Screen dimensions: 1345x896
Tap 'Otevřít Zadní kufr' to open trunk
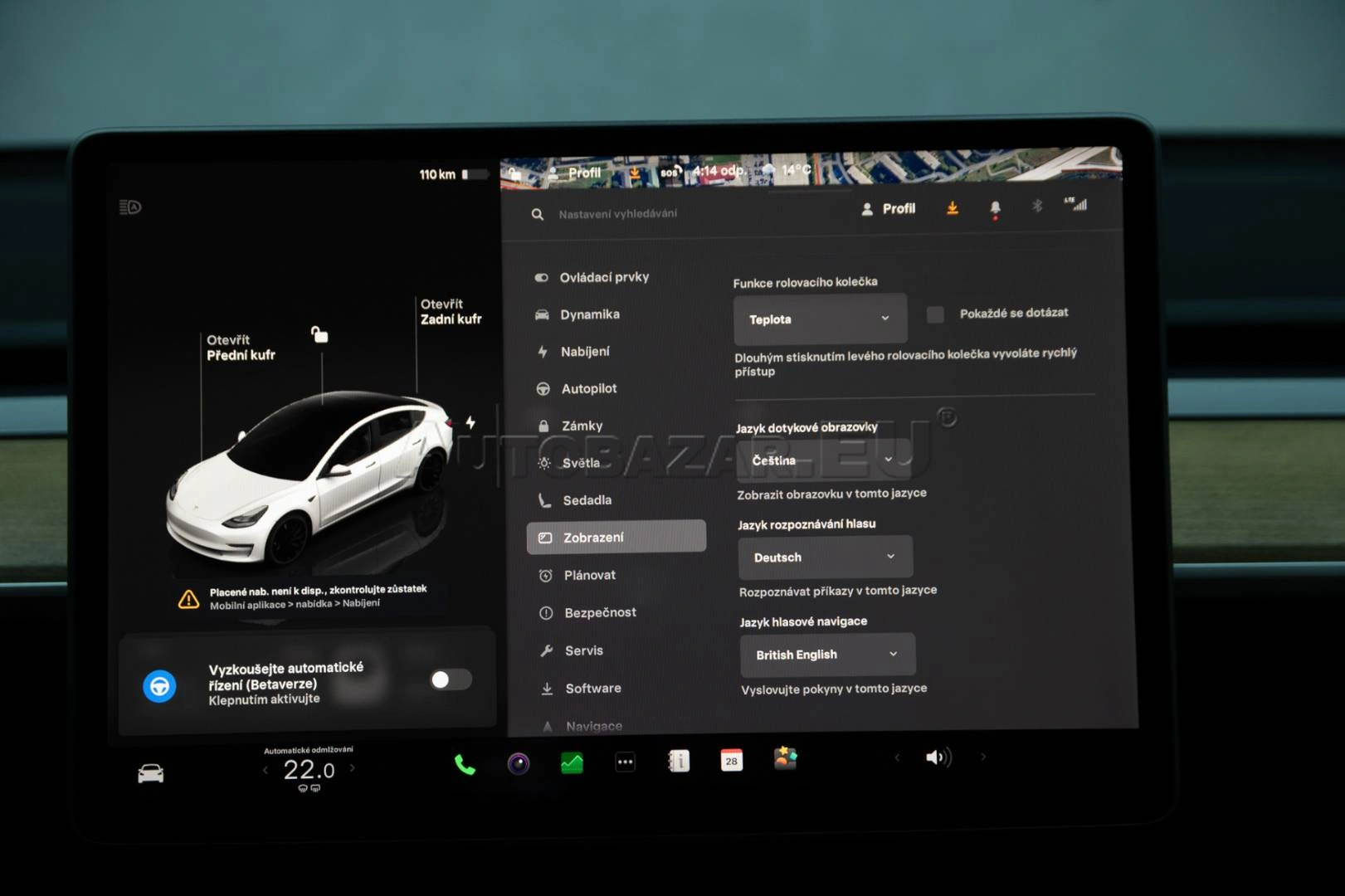[x=451, y=311]
